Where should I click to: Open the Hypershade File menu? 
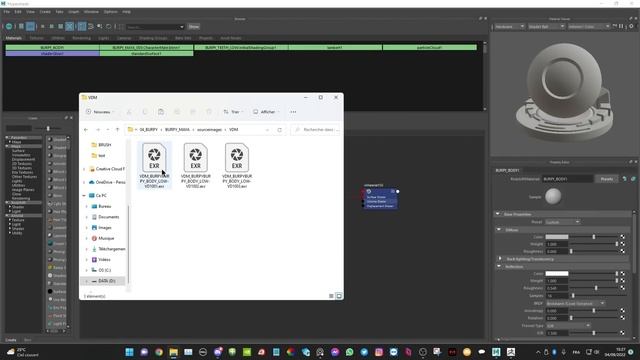tap(7, 12)
